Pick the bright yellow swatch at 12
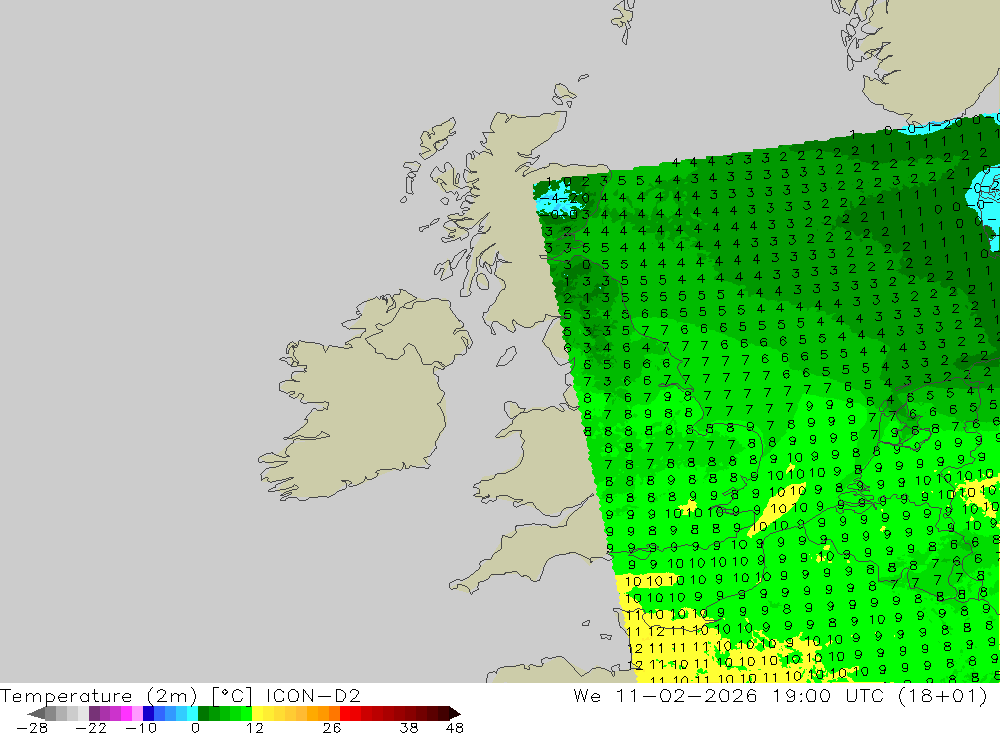Screen dimensions: 1000x733 click(258, 713)
